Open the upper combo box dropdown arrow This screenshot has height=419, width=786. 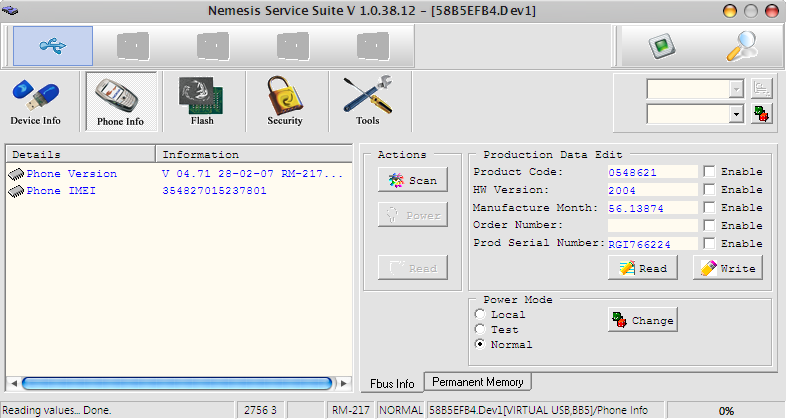tap(736, 89)
